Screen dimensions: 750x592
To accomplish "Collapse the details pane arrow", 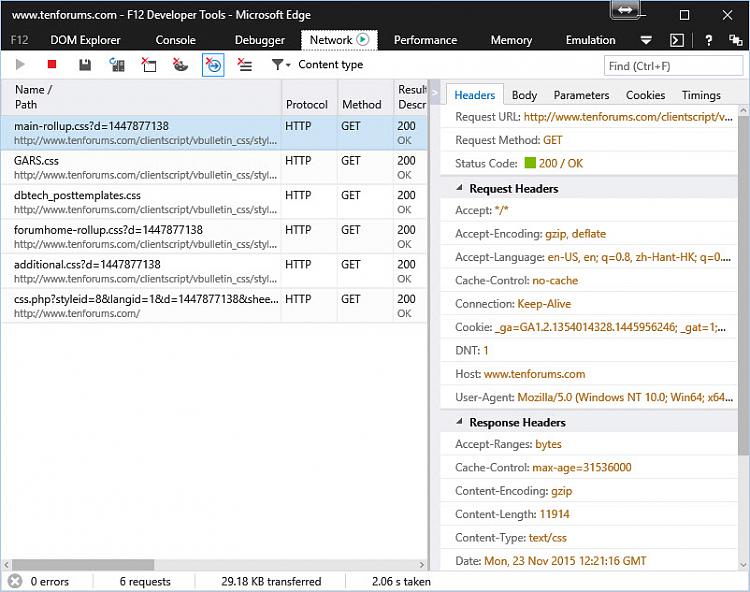I will (x=435, y=93).
